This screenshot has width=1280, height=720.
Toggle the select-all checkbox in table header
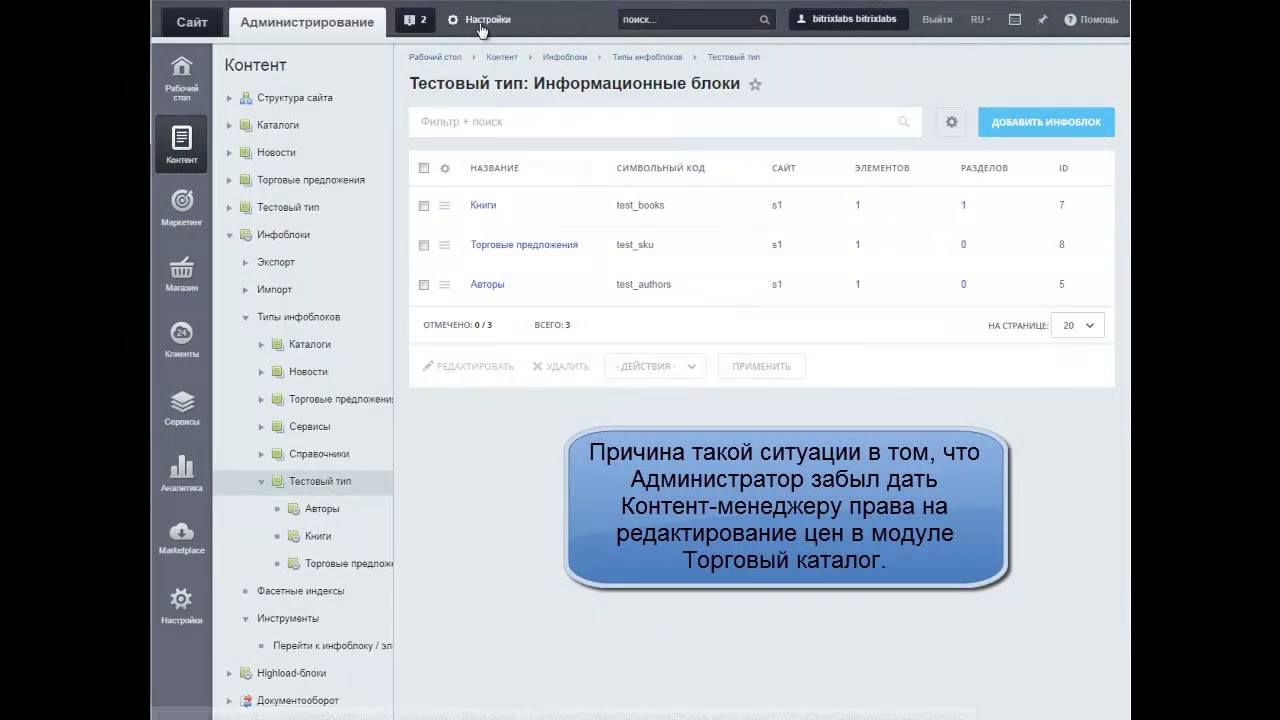(424, 168)
